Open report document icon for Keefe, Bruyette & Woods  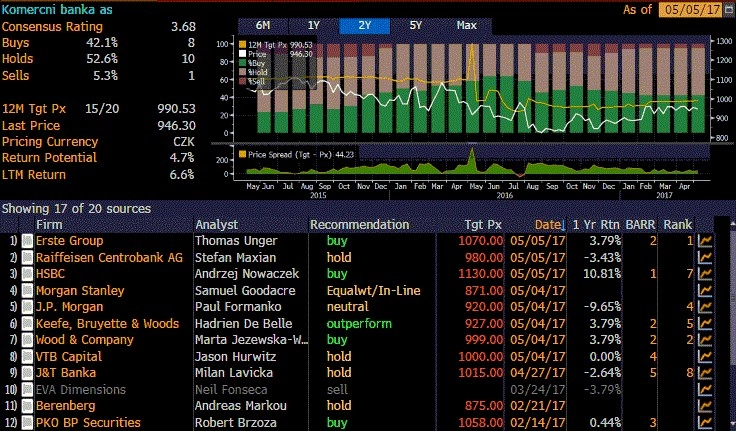click(x=27, y=323)
